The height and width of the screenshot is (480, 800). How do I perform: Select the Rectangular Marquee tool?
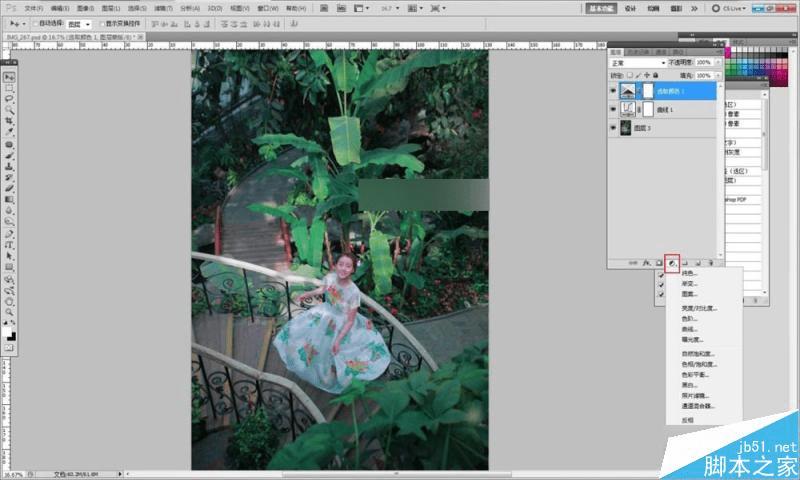pyautogui.click(x=10, y=88)
